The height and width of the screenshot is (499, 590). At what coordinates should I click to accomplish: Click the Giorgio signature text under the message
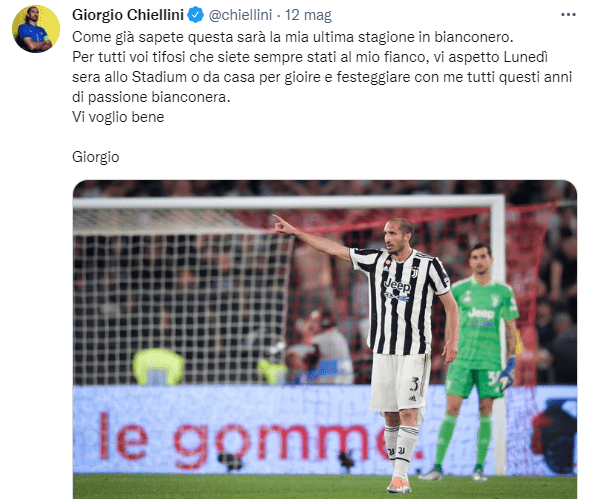tap(96, 157)
